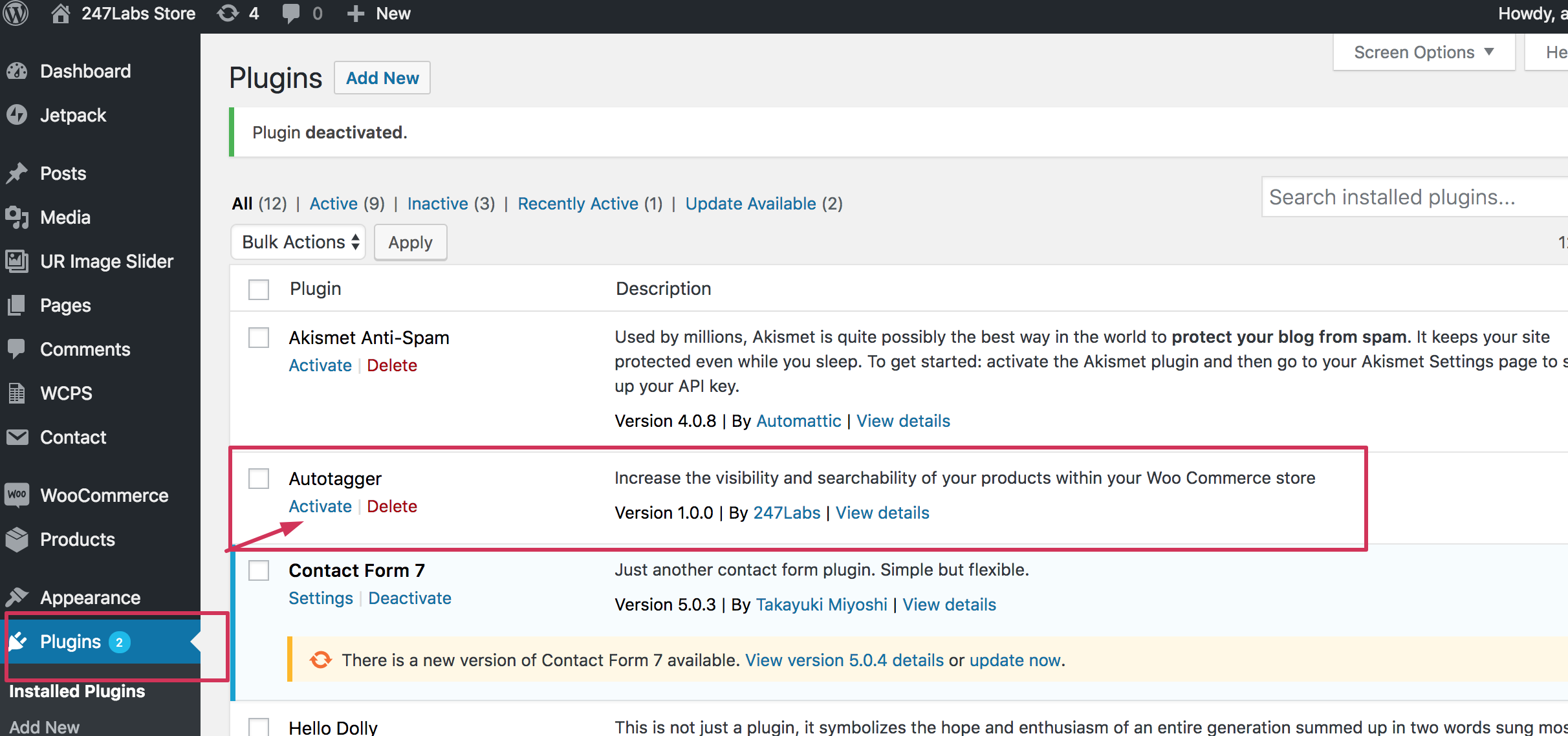Click the home icon for 247Labs Store
1568x736 pixels.
point(60,14)
